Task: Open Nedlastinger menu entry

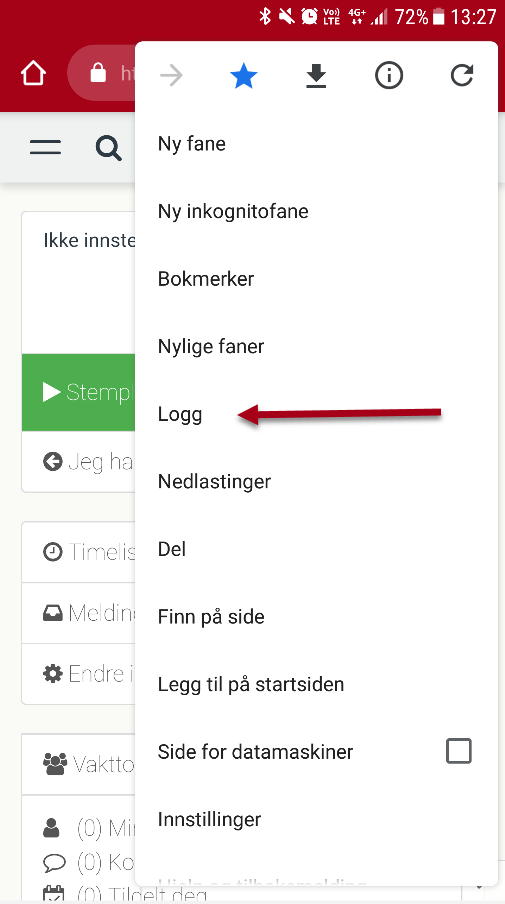Action: point(316,481)
